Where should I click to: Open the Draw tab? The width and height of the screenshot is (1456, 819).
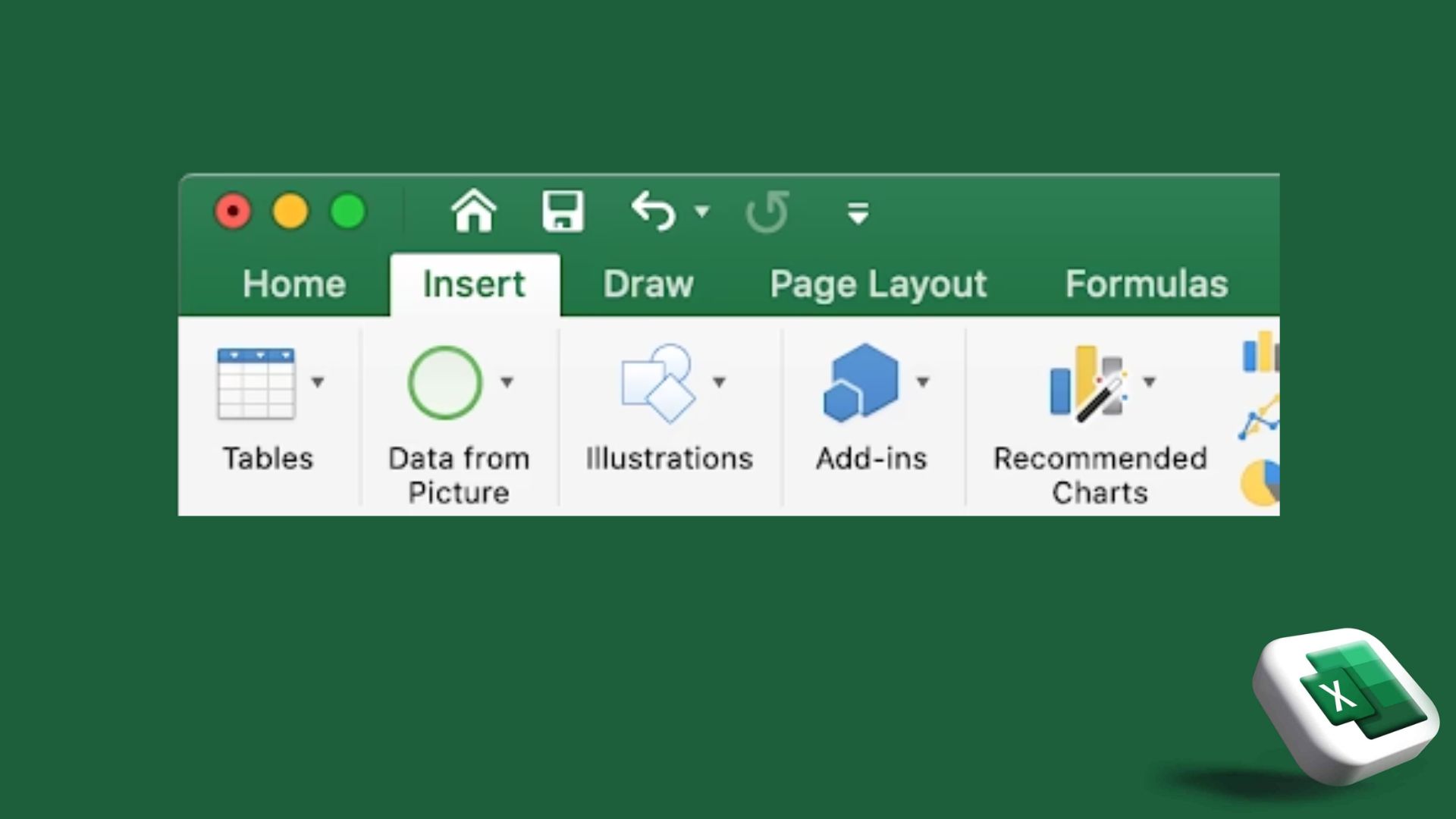648,284
